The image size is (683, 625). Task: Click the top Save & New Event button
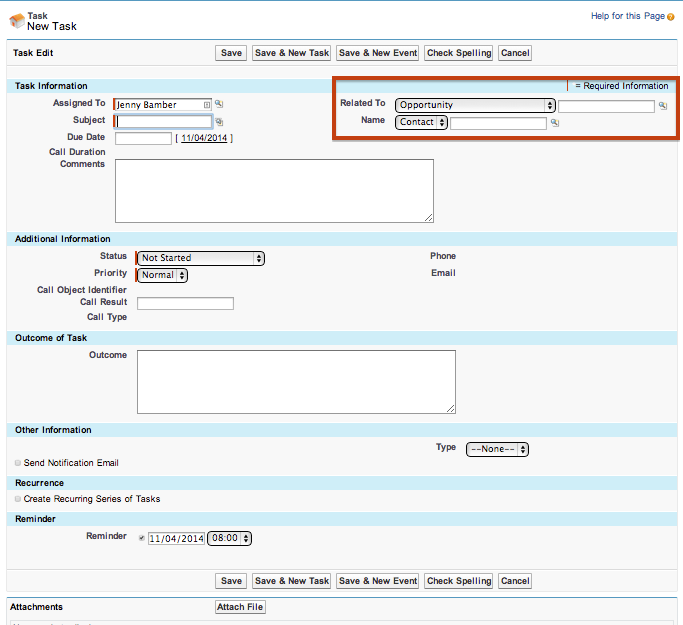pos(378,53)
